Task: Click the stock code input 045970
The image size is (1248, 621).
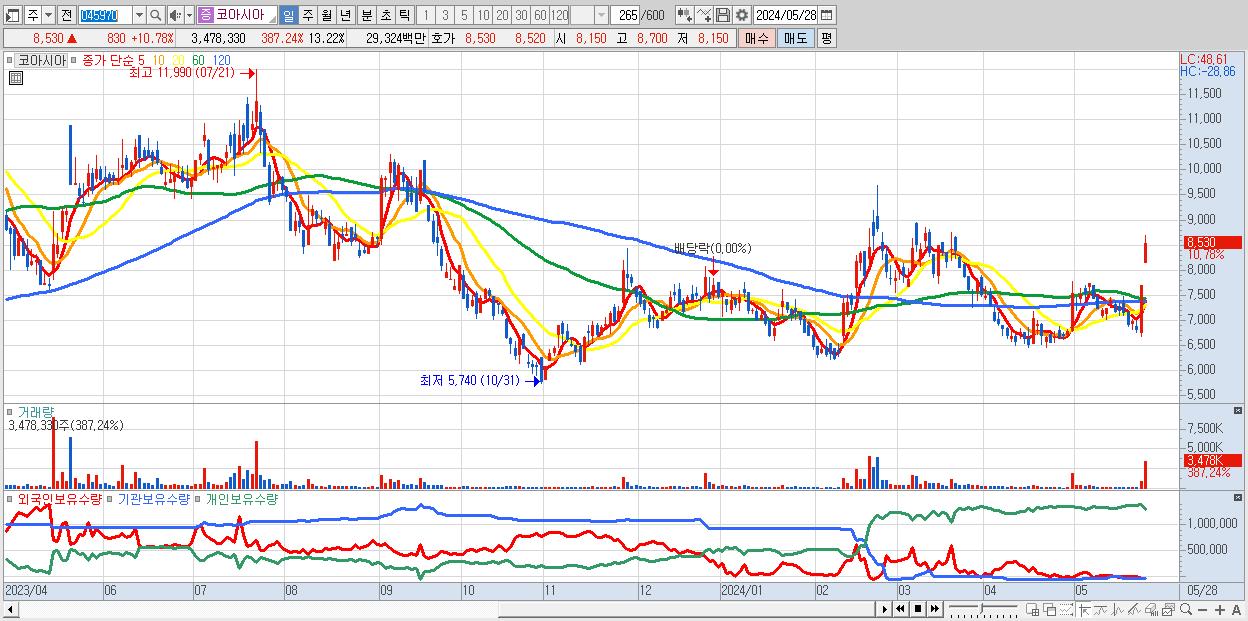Action: tap(105, 15)
